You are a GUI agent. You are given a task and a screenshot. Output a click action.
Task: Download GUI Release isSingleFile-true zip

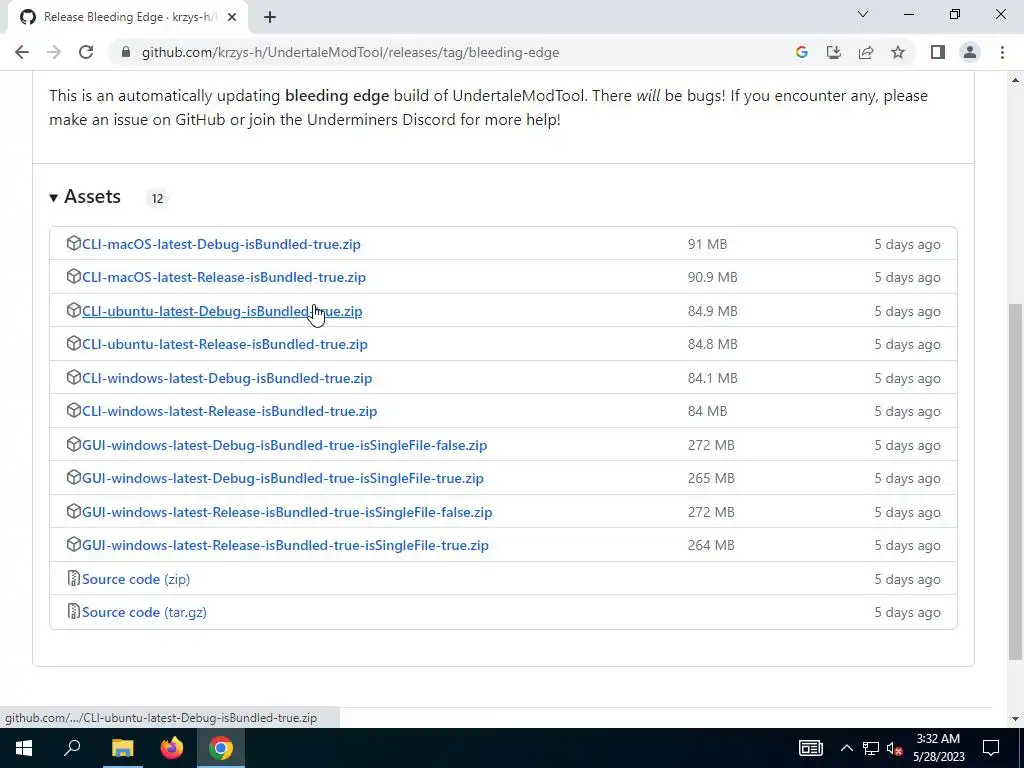point(285,545)
